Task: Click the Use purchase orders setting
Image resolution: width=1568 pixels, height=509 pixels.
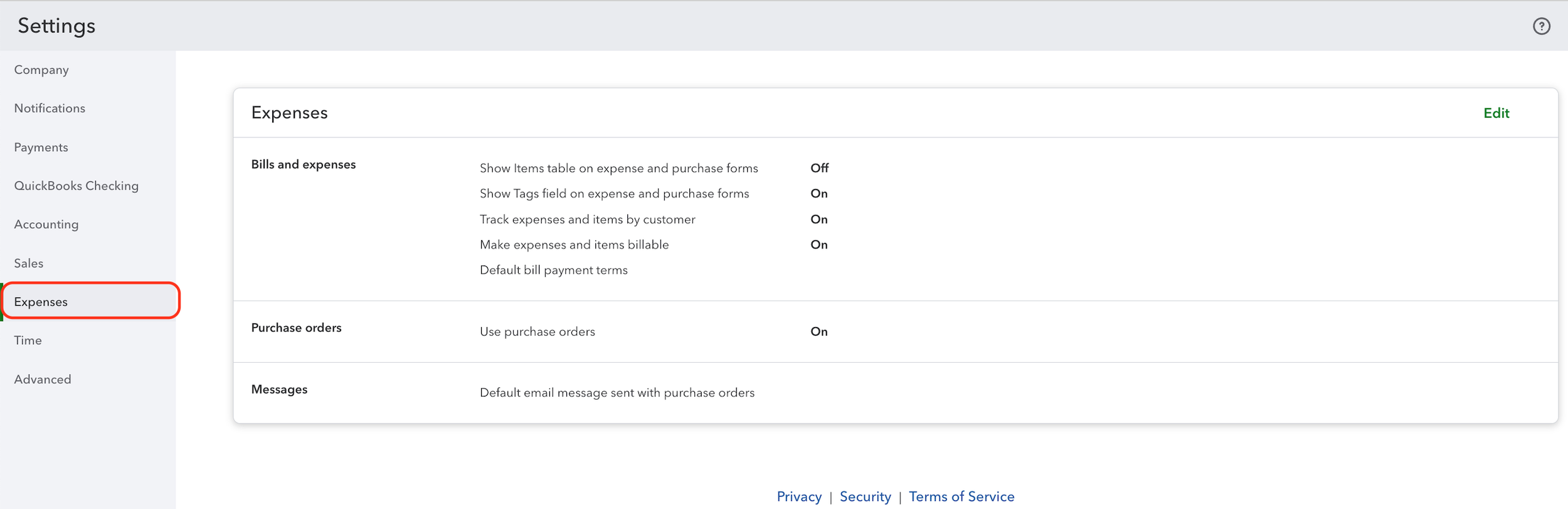Action: tap(537, 331)
